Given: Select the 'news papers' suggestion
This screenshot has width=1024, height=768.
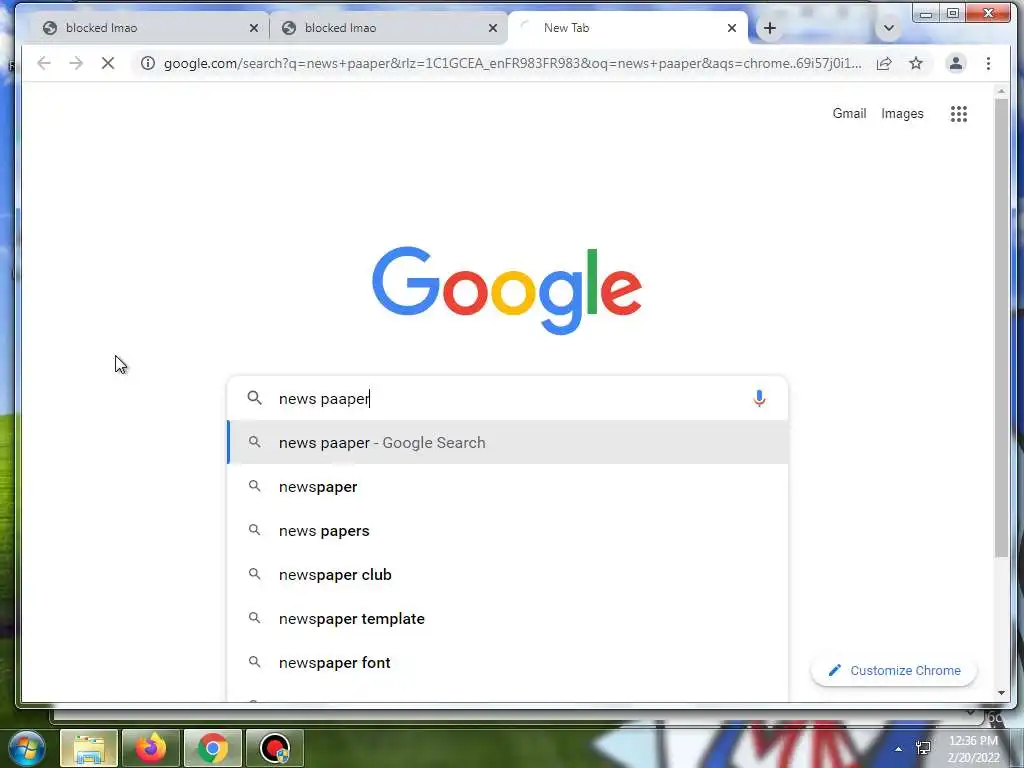Looking at the screenshot, I should 507,531.
